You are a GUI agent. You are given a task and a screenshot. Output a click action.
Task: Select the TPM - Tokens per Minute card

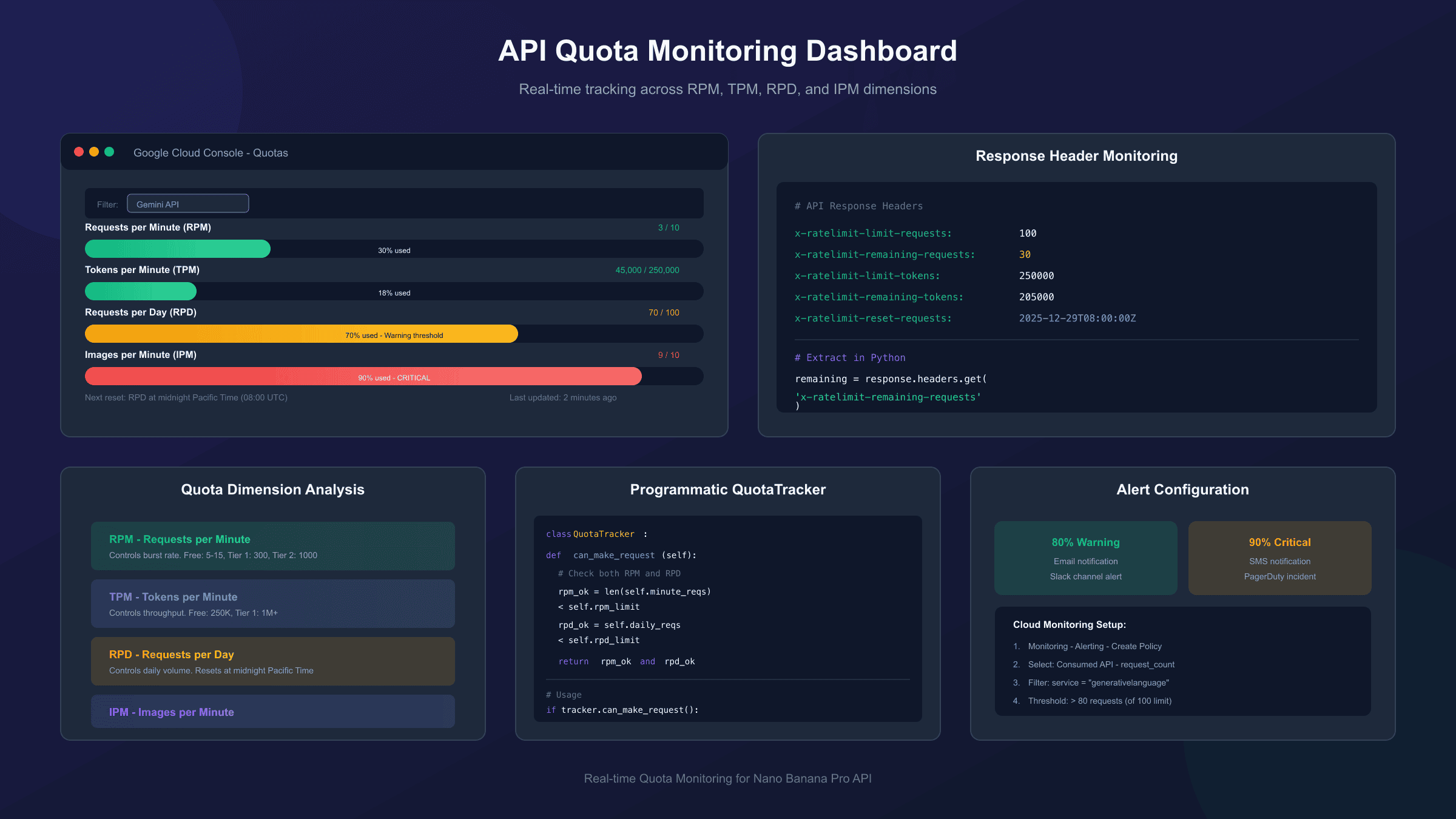pyautogui.click(x=272, y=604)
